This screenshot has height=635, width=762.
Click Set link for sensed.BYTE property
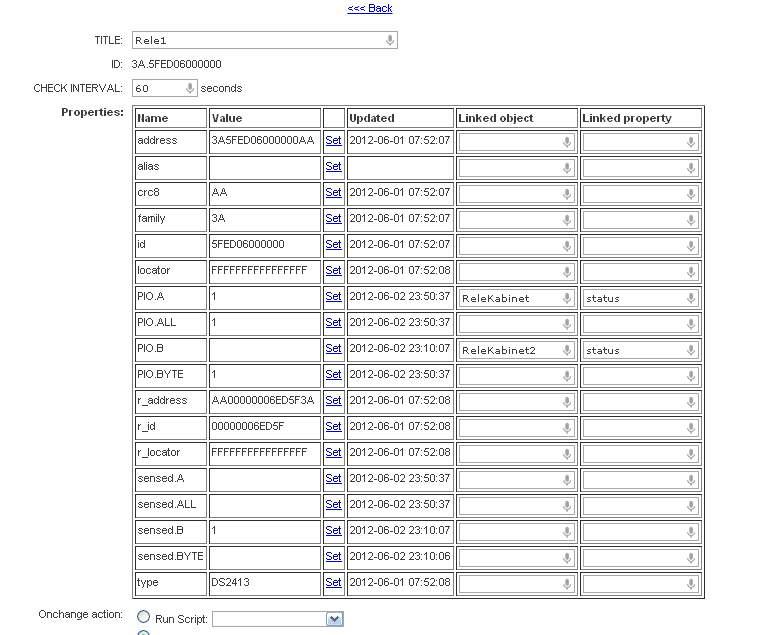pyautogui.click(x=333, y=556)
